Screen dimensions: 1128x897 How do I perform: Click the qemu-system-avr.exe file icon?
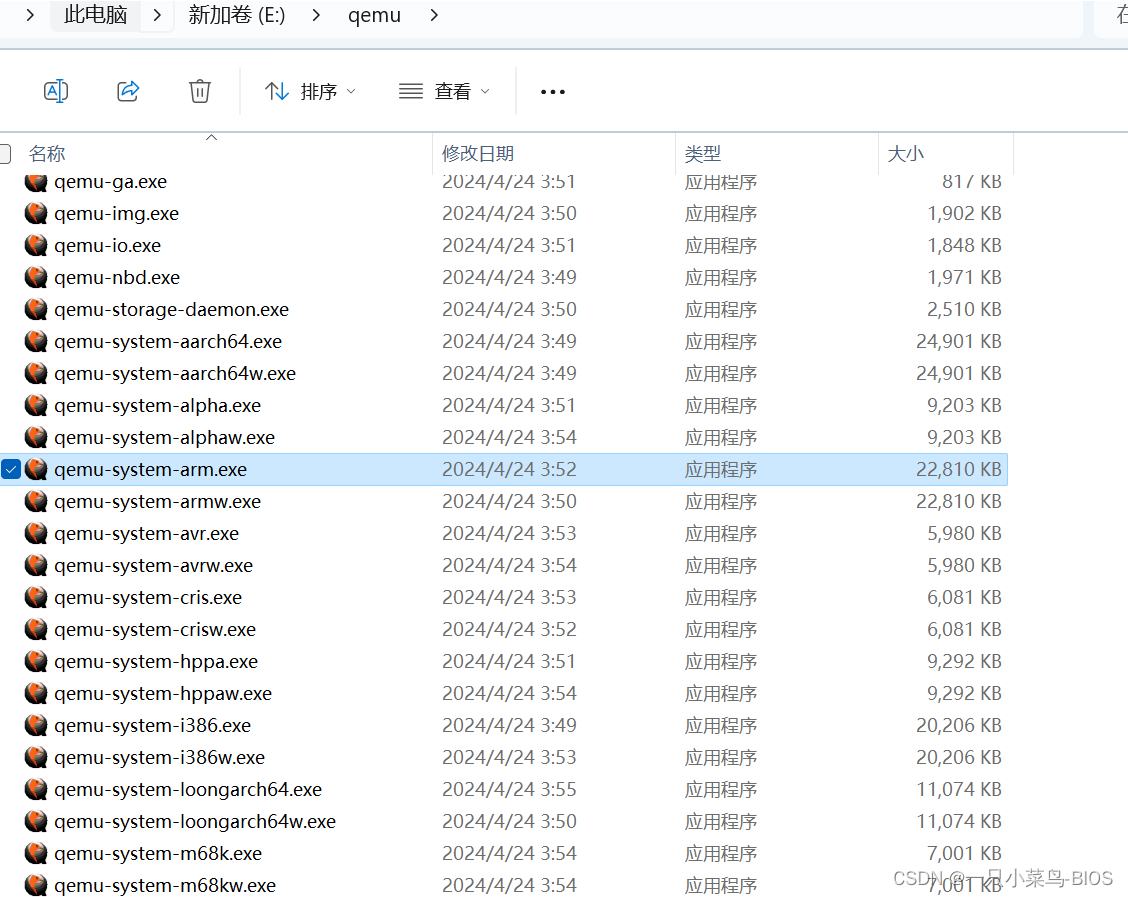(x=36, y=534)
